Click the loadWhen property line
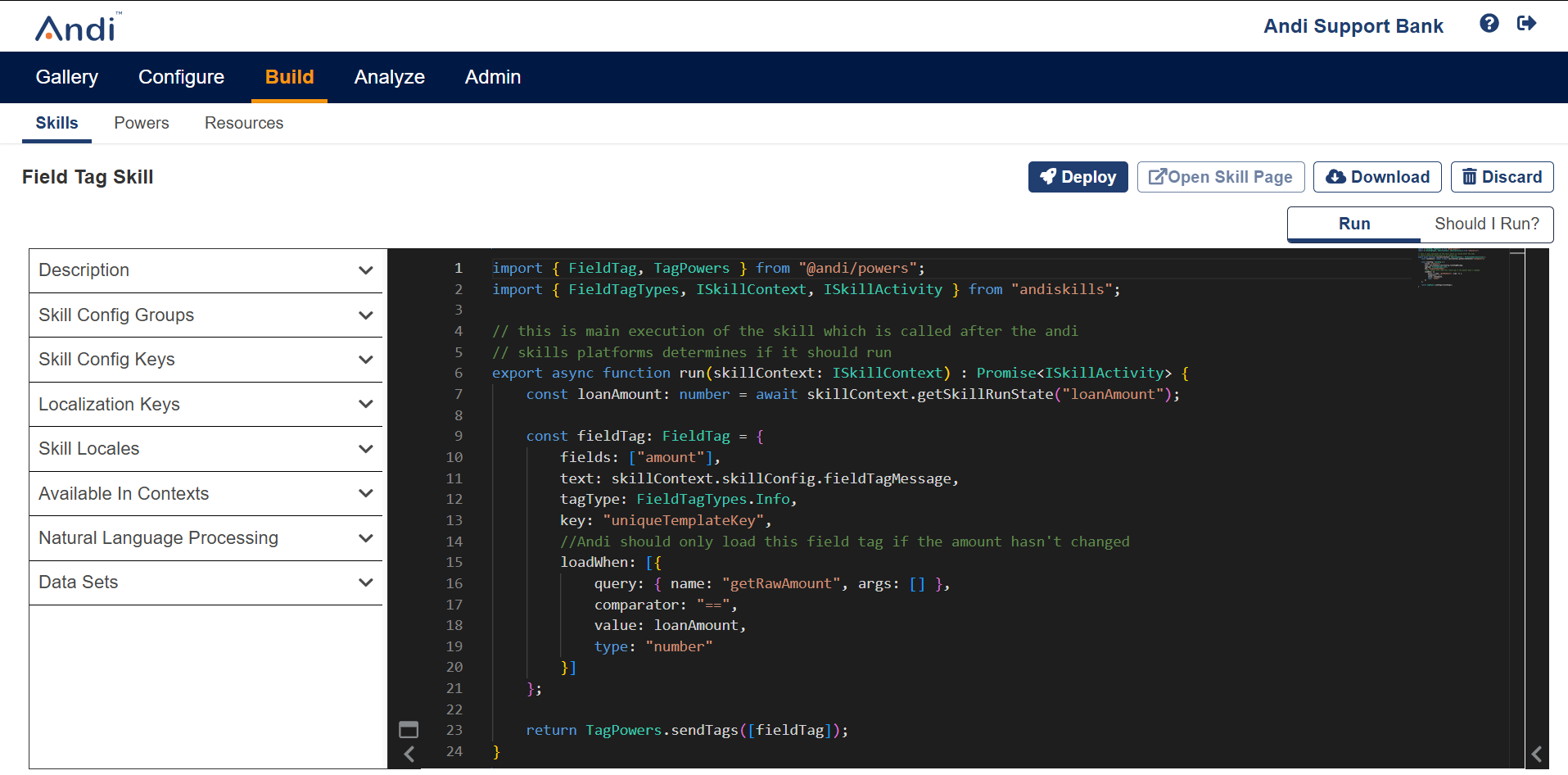The height and width of the screenshot is (775, 1568). pos(611,562)
